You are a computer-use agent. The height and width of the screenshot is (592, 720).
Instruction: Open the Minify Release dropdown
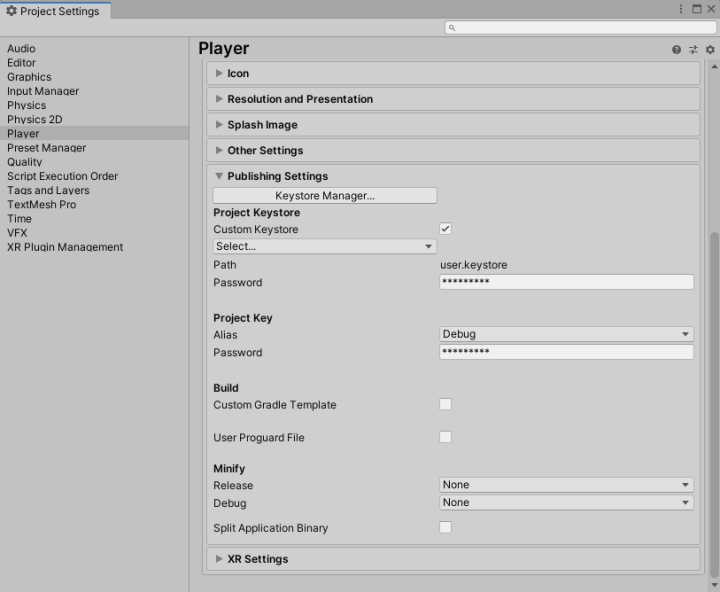pos(566,485)
